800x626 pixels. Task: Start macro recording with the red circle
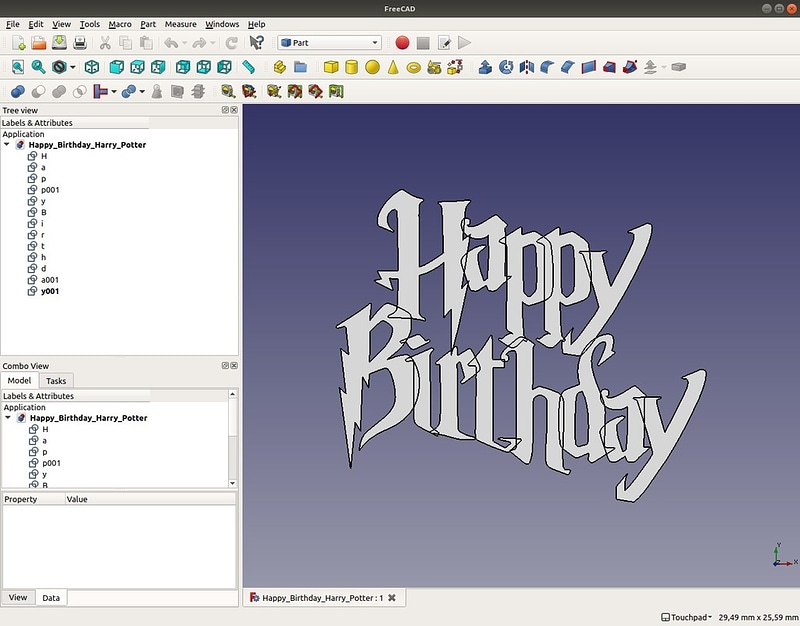pos(402,43)
